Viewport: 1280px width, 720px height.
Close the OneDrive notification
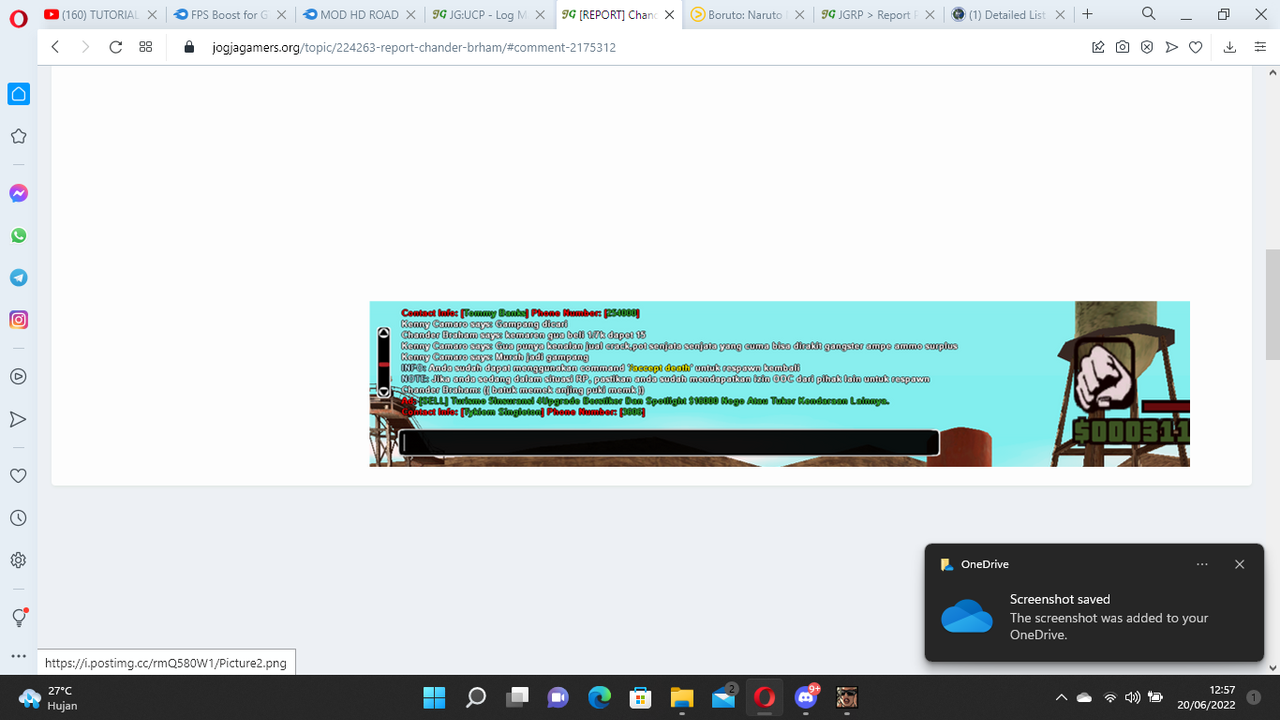pyautogui.click(x=1239, y=564)
